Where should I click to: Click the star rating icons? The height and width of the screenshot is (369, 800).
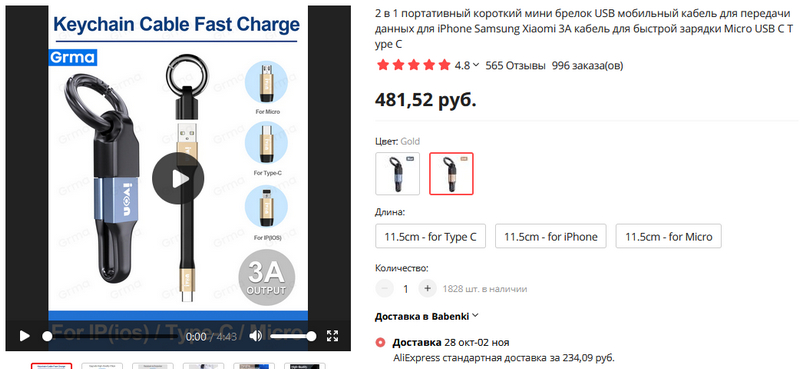coord(413,65)
